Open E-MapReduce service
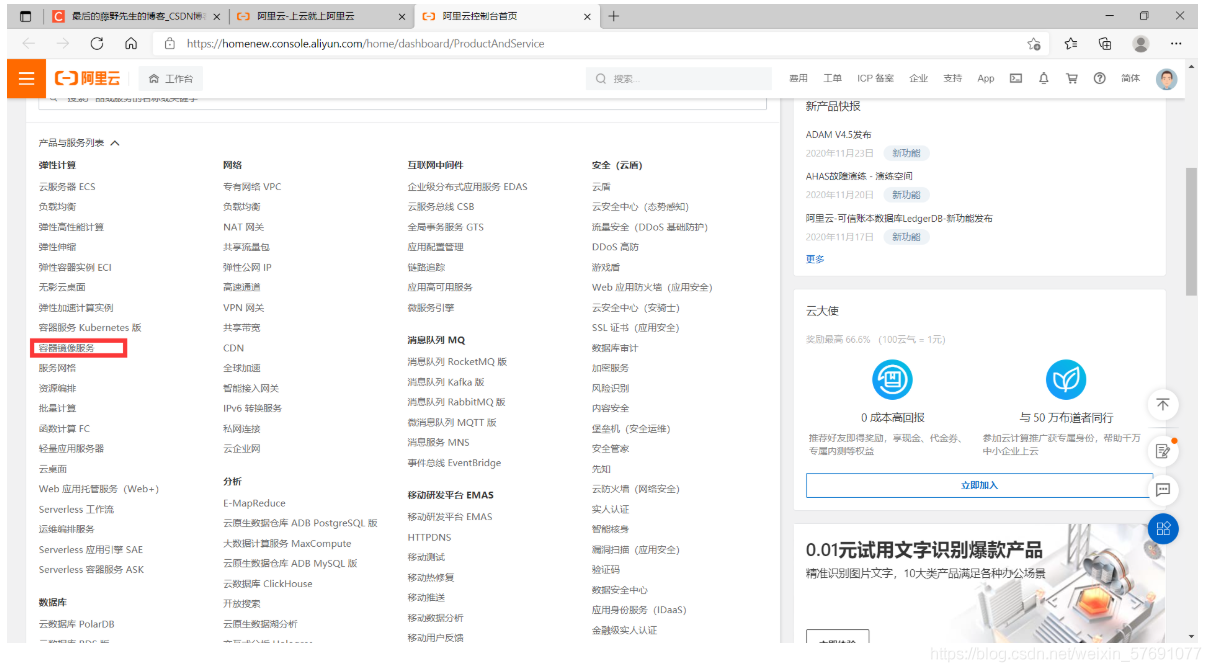Screen dimensions: 1211x672 254,504
